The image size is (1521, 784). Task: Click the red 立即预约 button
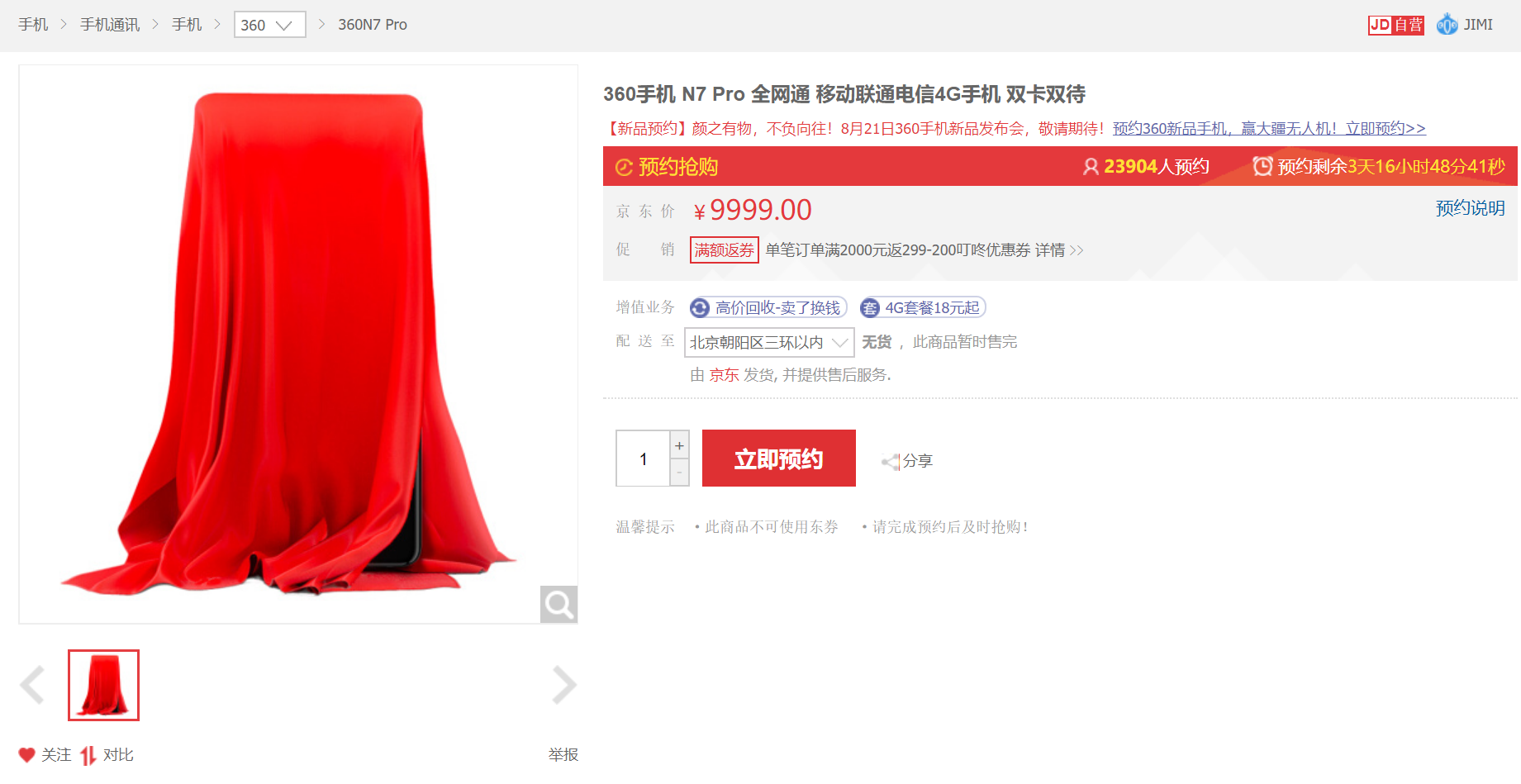(x=779, y=459)
